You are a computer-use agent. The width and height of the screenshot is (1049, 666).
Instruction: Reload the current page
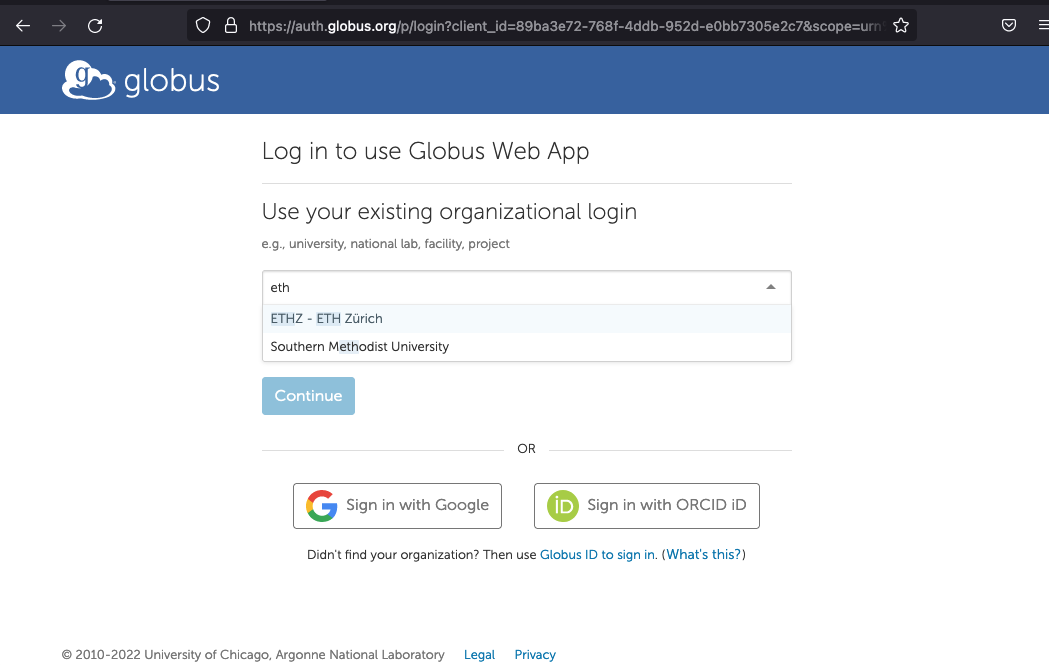point(95,26)
